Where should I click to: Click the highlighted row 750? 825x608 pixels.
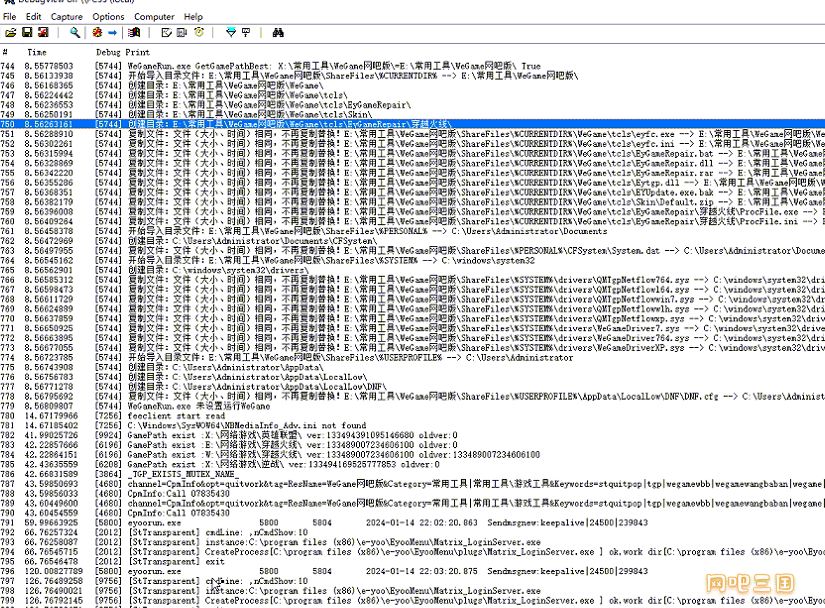[412, 124]
